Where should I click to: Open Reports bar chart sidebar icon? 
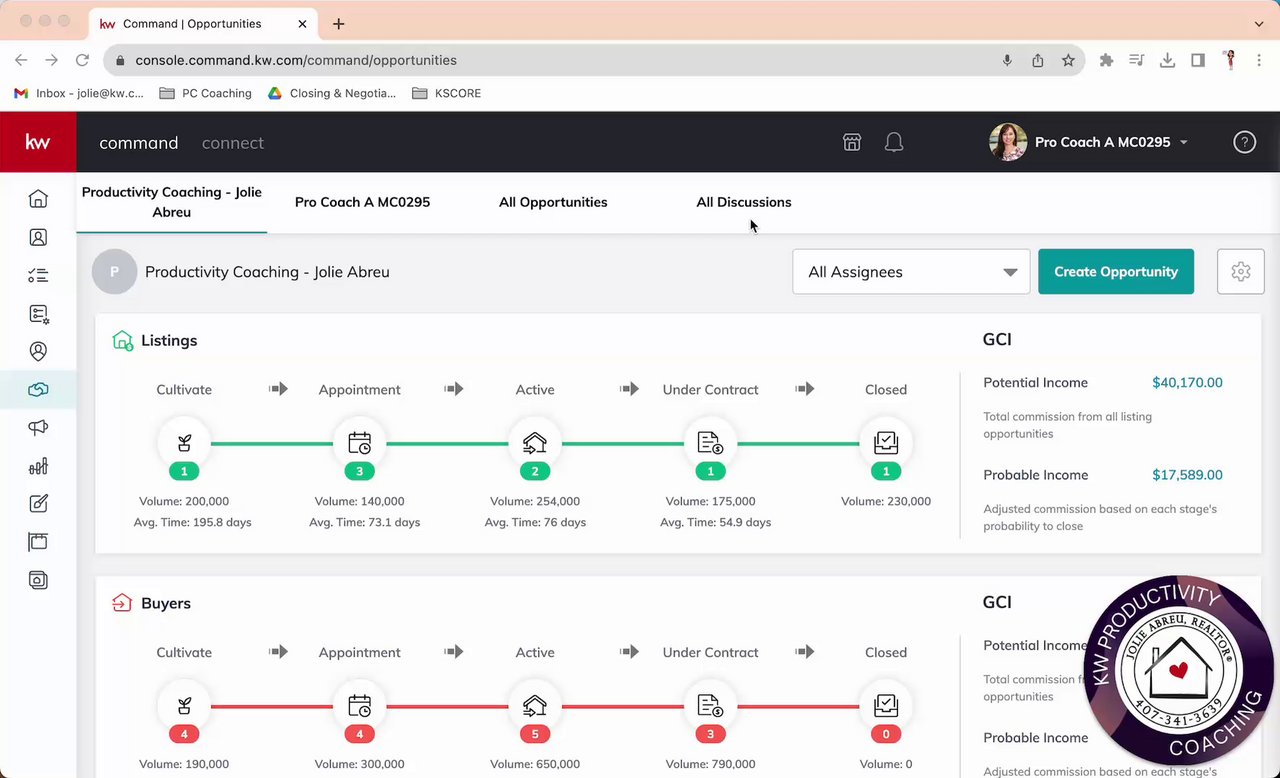click(38, 466)
